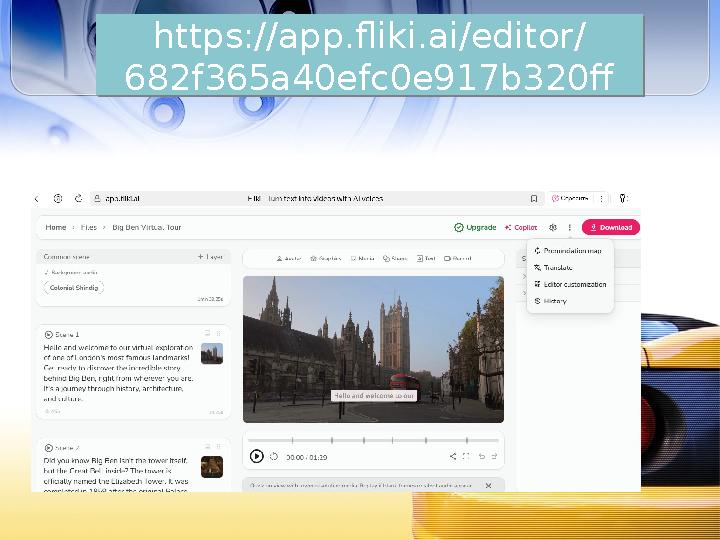Click the far-right browser toolbar icon
This screenshot has height=540, width=720.
click(x=623, y=198)
